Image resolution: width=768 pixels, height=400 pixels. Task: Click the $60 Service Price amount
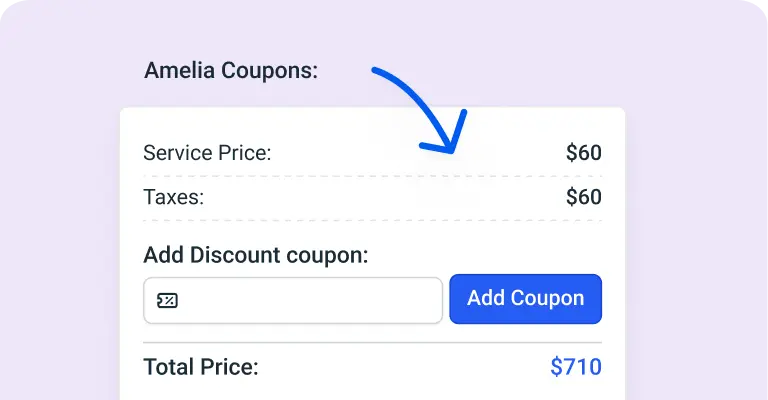pos(584,153)
